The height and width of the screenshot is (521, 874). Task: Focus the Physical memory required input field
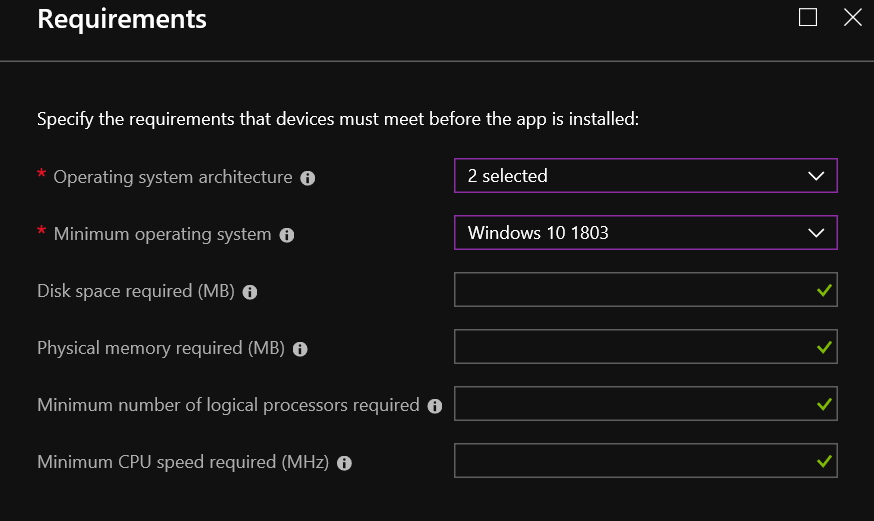tap(645, 347)
